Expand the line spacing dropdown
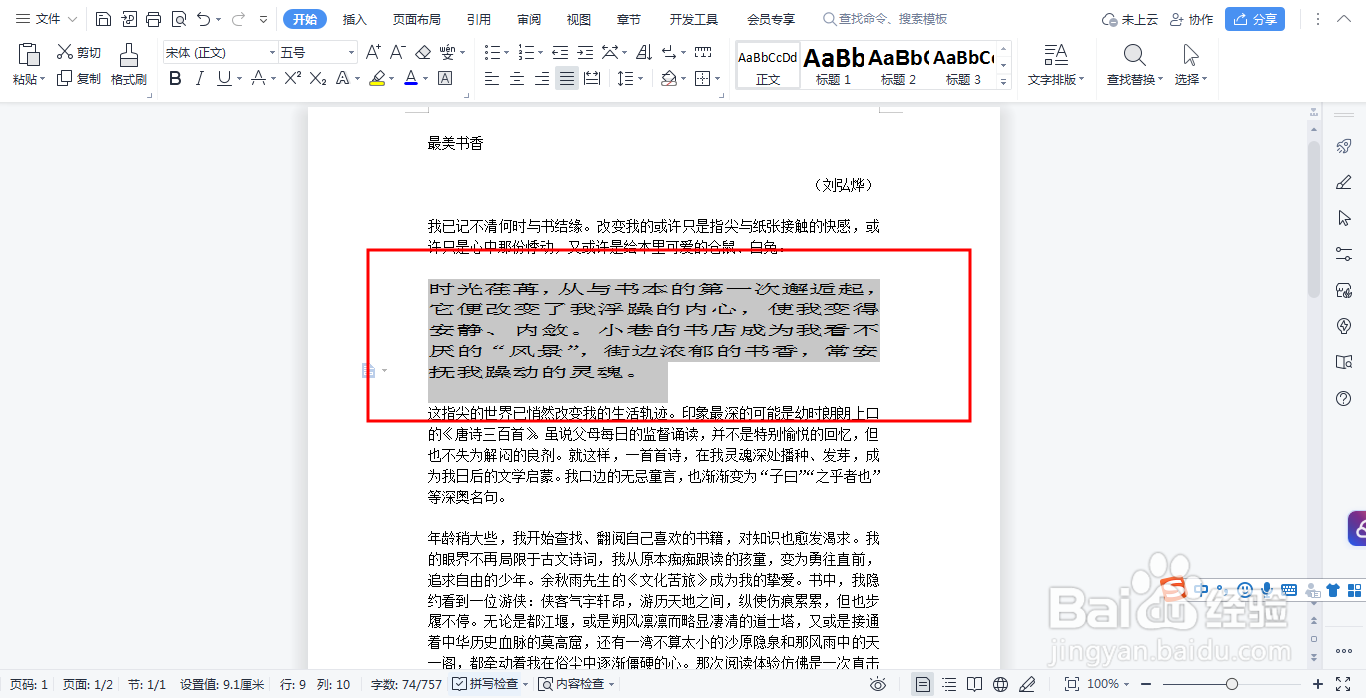 pyautogui.click(x=640, y=79)
